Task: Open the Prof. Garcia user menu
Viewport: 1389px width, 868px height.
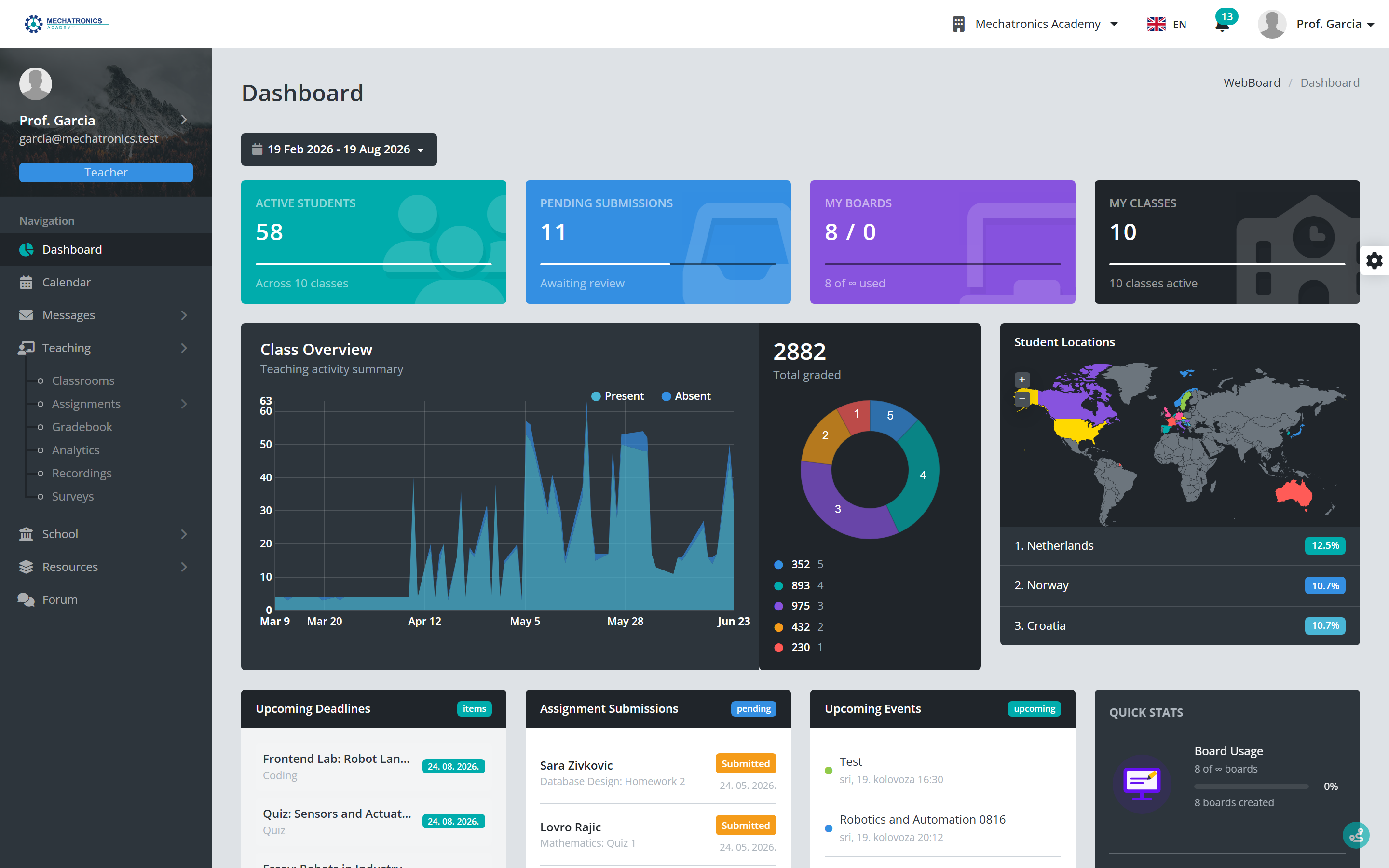Action: (x=1316, y=24)
